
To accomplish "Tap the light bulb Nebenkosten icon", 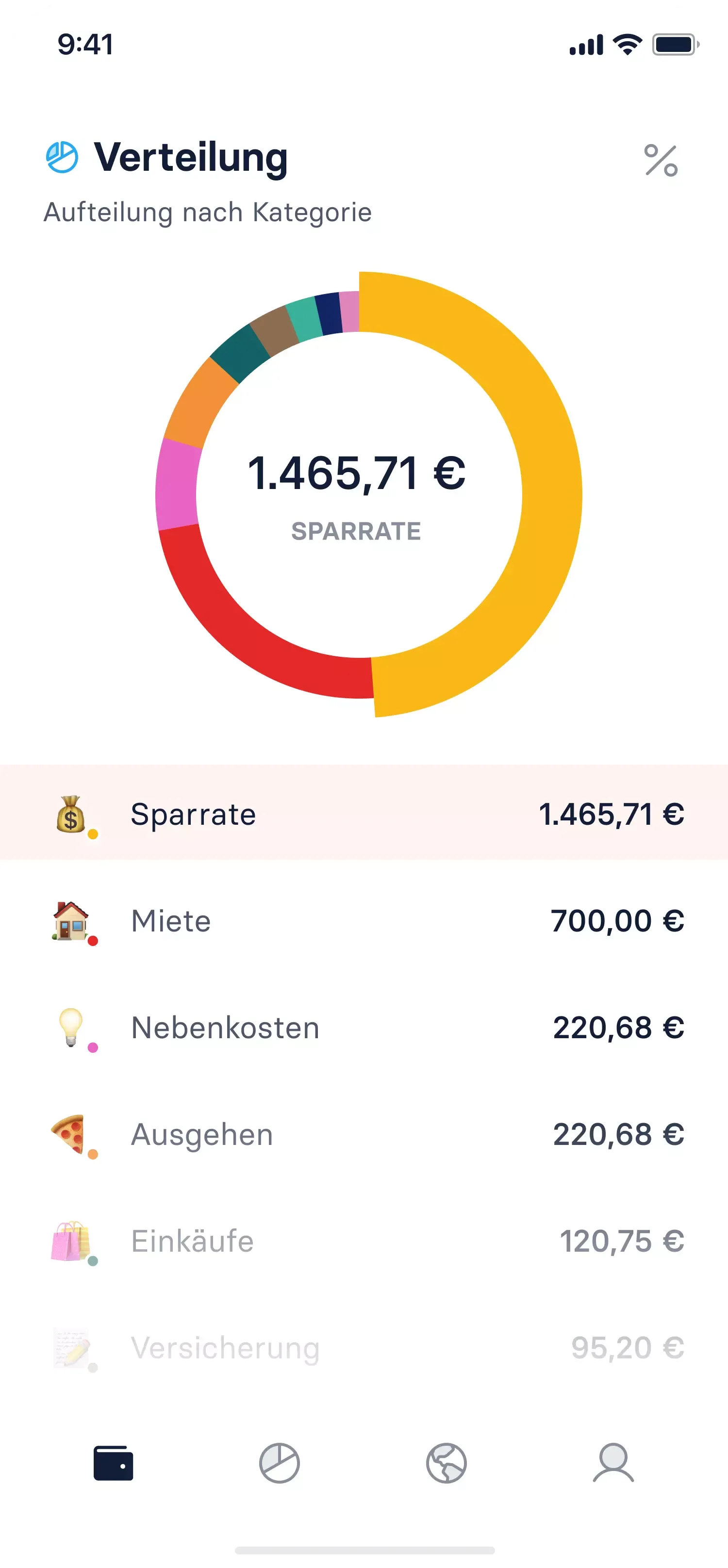I will [71, 1027].
